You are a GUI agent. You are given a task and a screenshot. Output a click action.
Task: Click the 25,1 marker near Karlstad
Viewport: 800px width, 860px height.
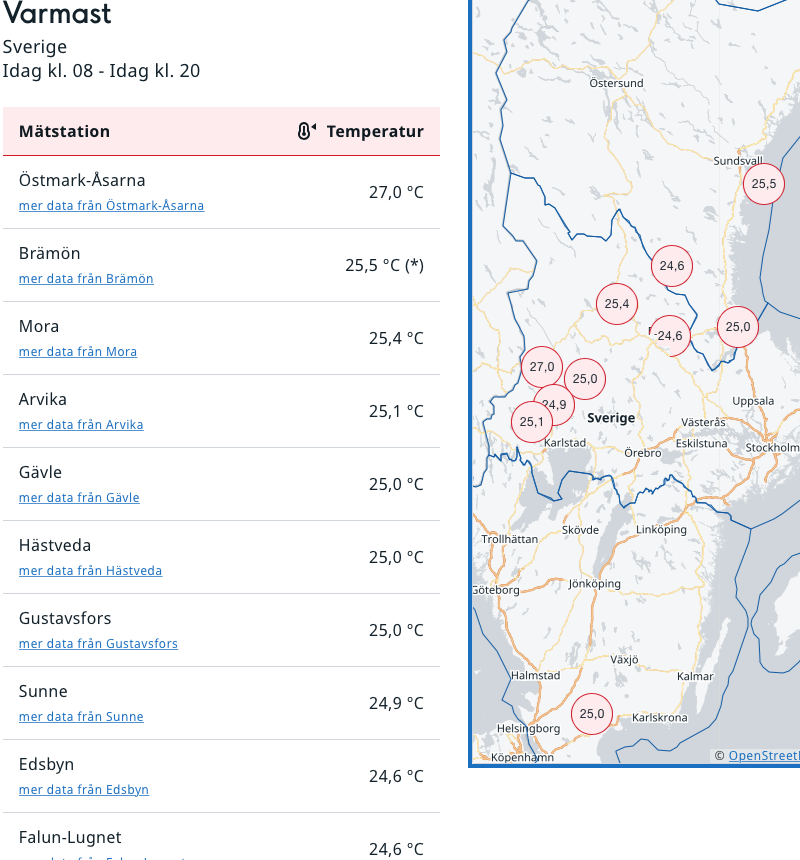(531, 422)
